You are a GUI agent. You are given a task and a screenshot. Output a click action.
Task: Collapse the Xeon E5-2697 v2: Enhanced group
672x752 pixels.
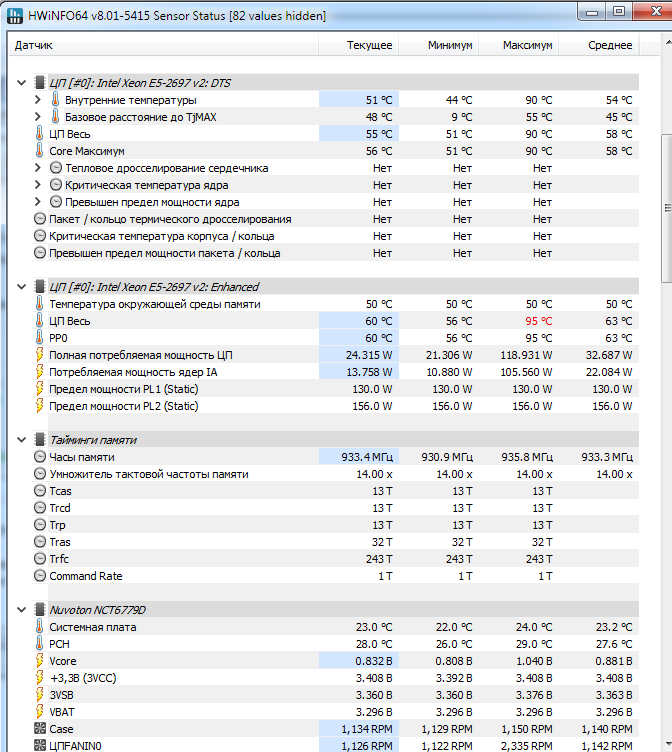21,287
